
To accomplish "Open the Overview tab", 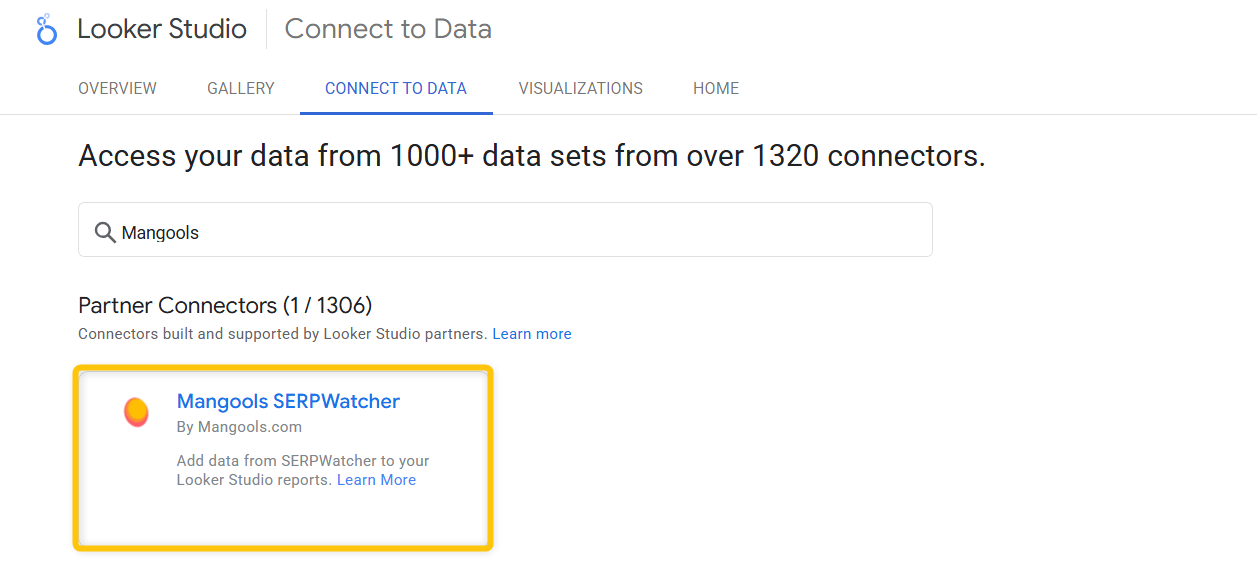I will click(x=117, y=88).
